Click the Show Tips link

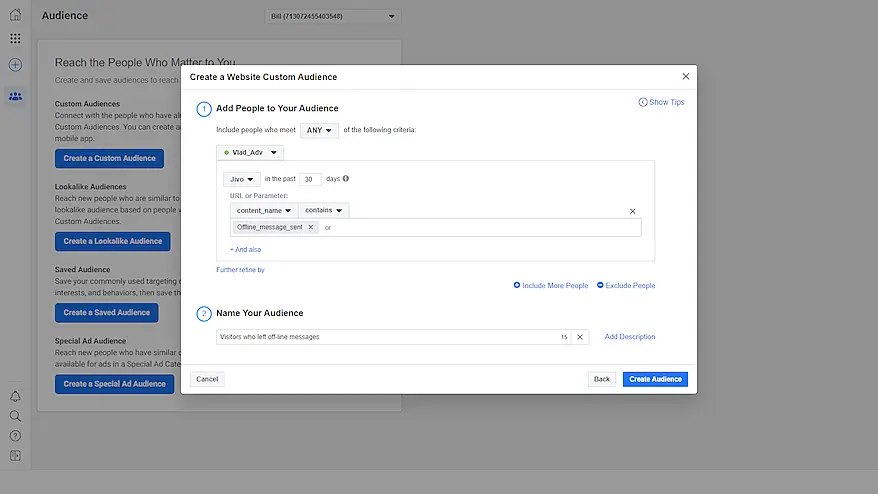click(662, 102)
